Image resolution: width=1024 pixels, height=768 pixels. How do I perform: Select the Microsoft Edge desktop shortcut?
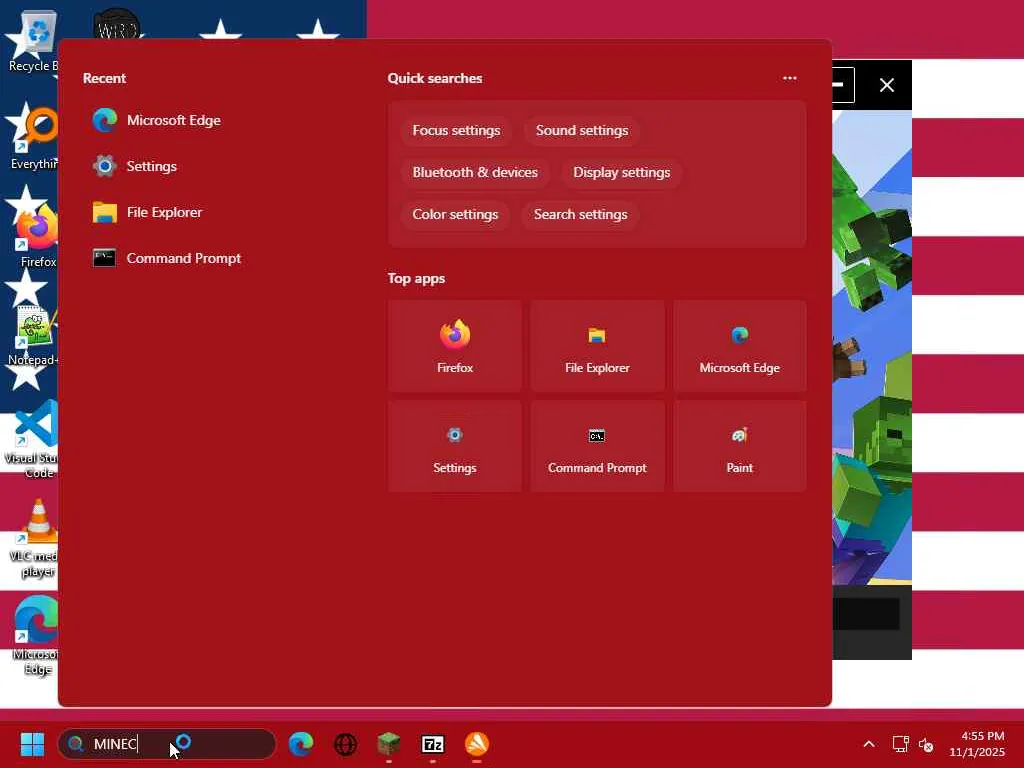coord(35,636)
